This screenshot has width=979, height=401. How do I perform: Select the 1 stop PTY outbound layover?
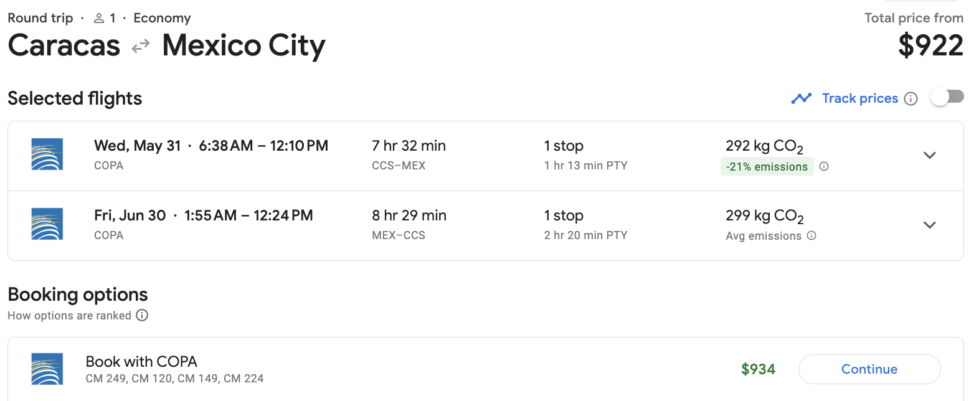586,155
